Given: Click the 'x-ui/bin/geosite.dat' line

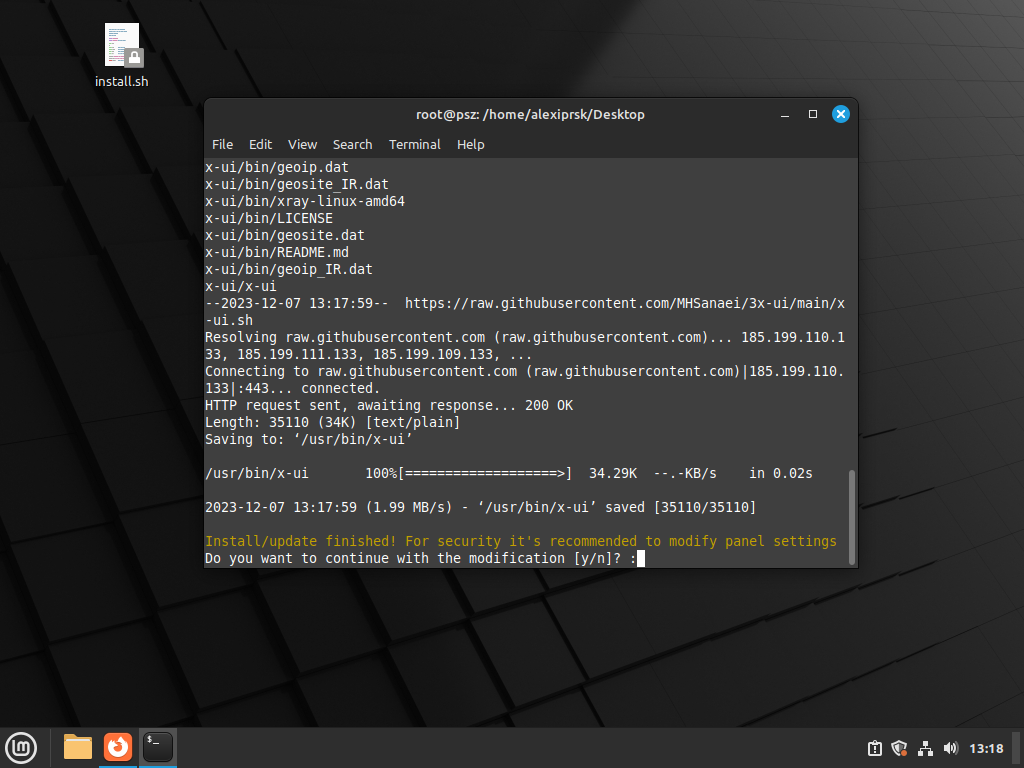Looking at the screenshot, I should [285, 235].
